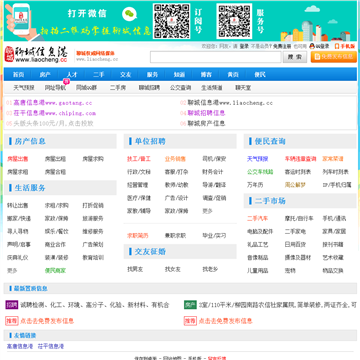Viewport: 360px width, 360px height.
Task: Open the 司机/保安 jobs category
Action: 214,159
